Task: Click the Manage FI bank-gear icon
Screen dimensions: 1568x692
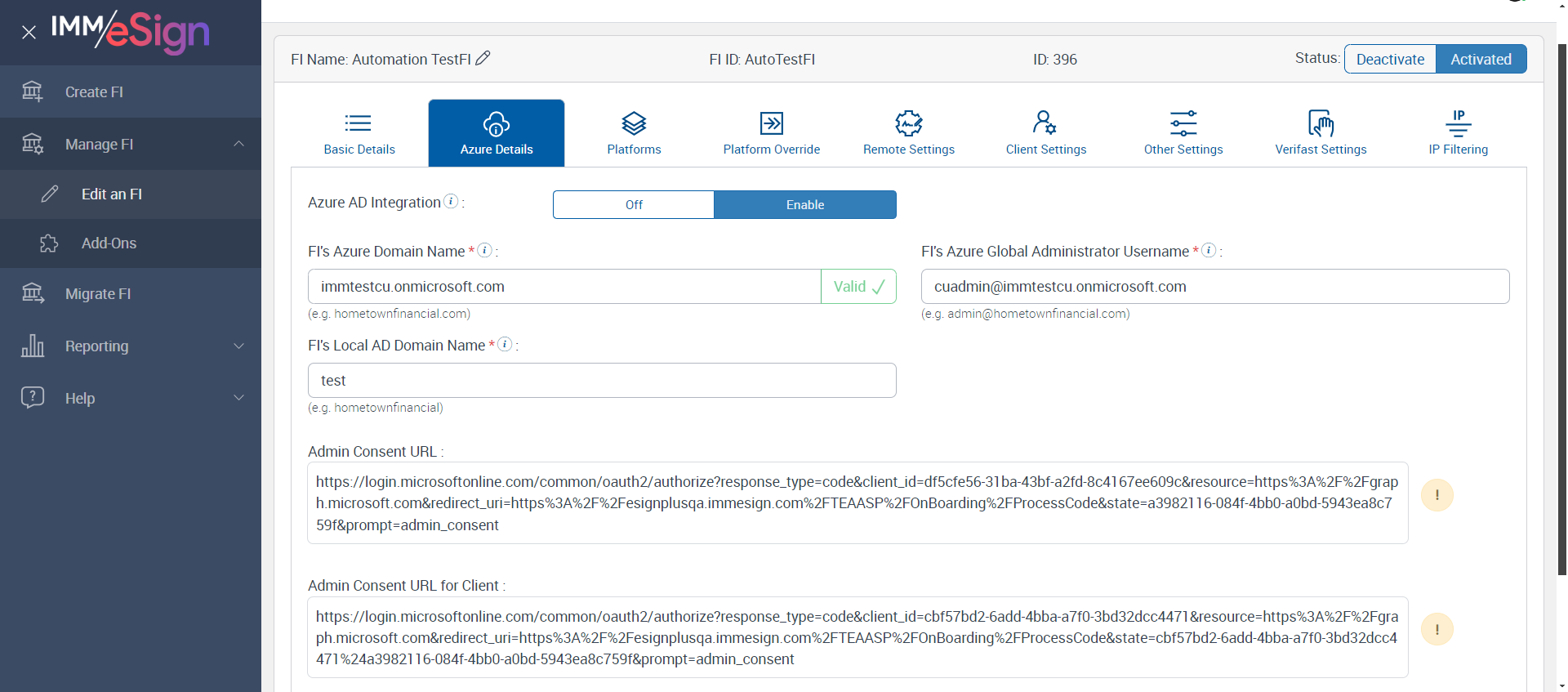Action: click(x=33, y=144)
